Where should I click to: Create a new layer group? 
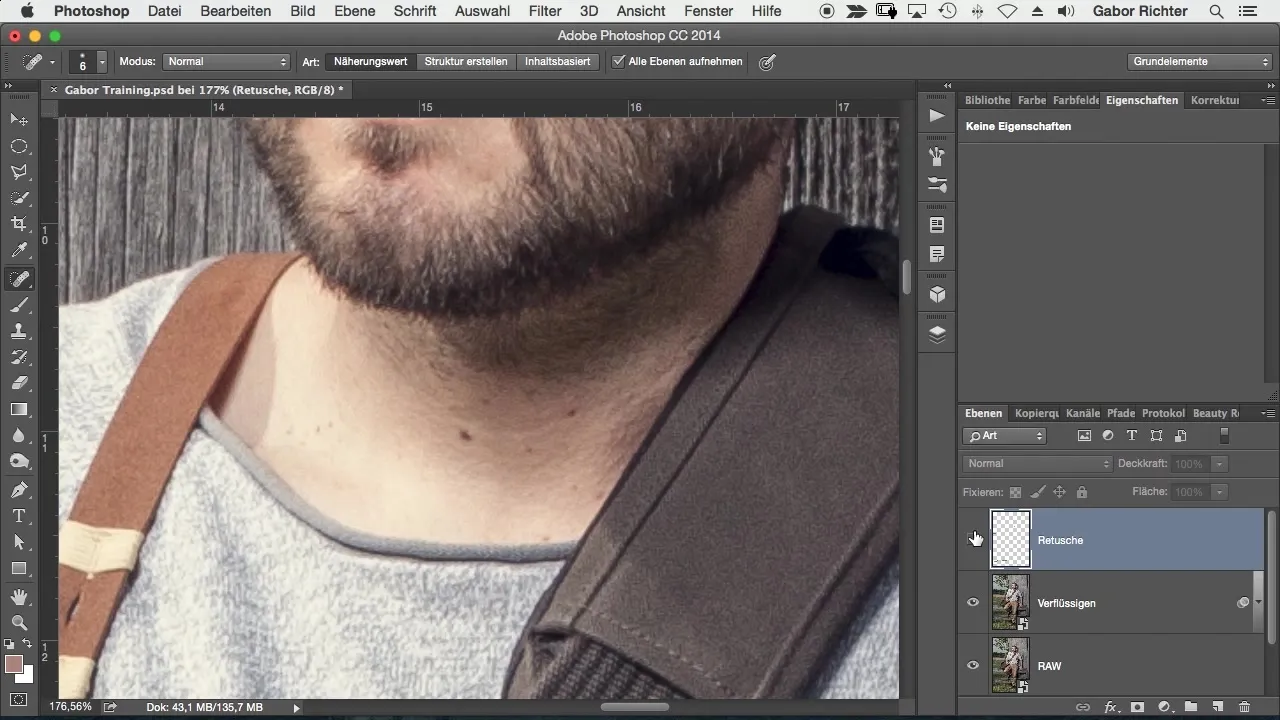click(x=1191, y=707)
